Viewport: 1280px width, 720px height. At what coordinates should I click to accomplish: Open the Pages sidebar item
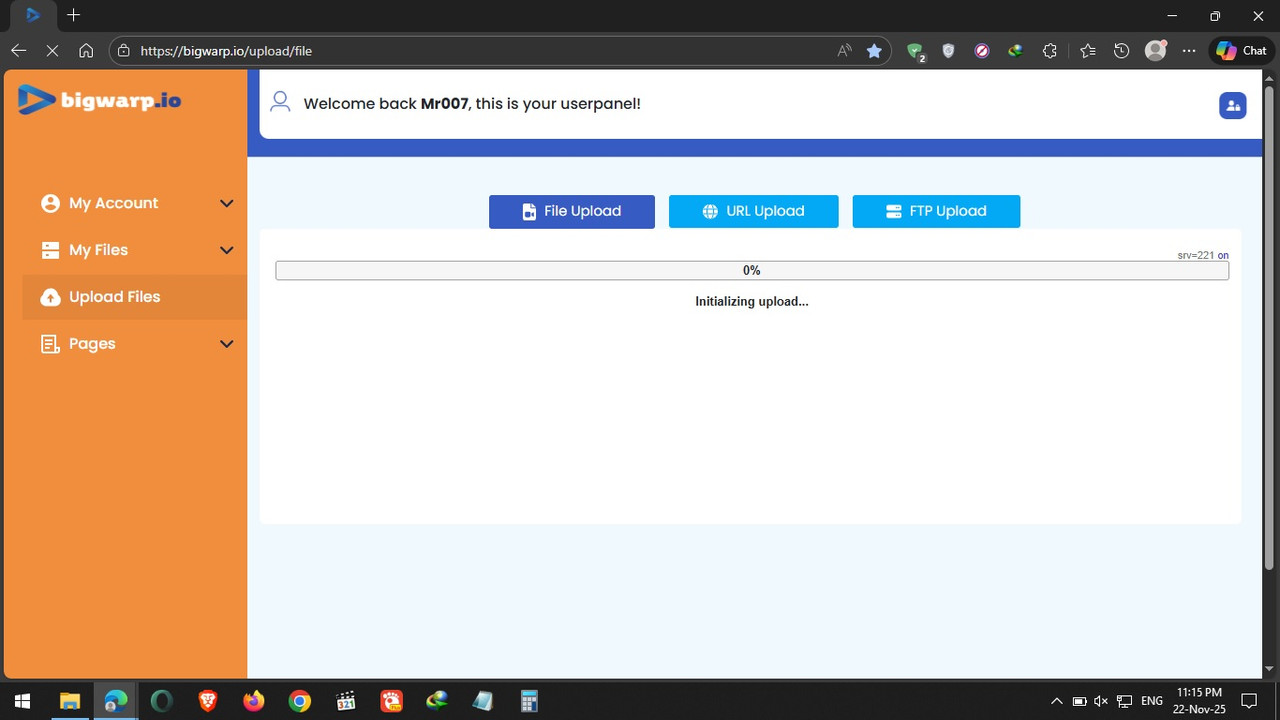pyautogui.click(x=135, y=344)
